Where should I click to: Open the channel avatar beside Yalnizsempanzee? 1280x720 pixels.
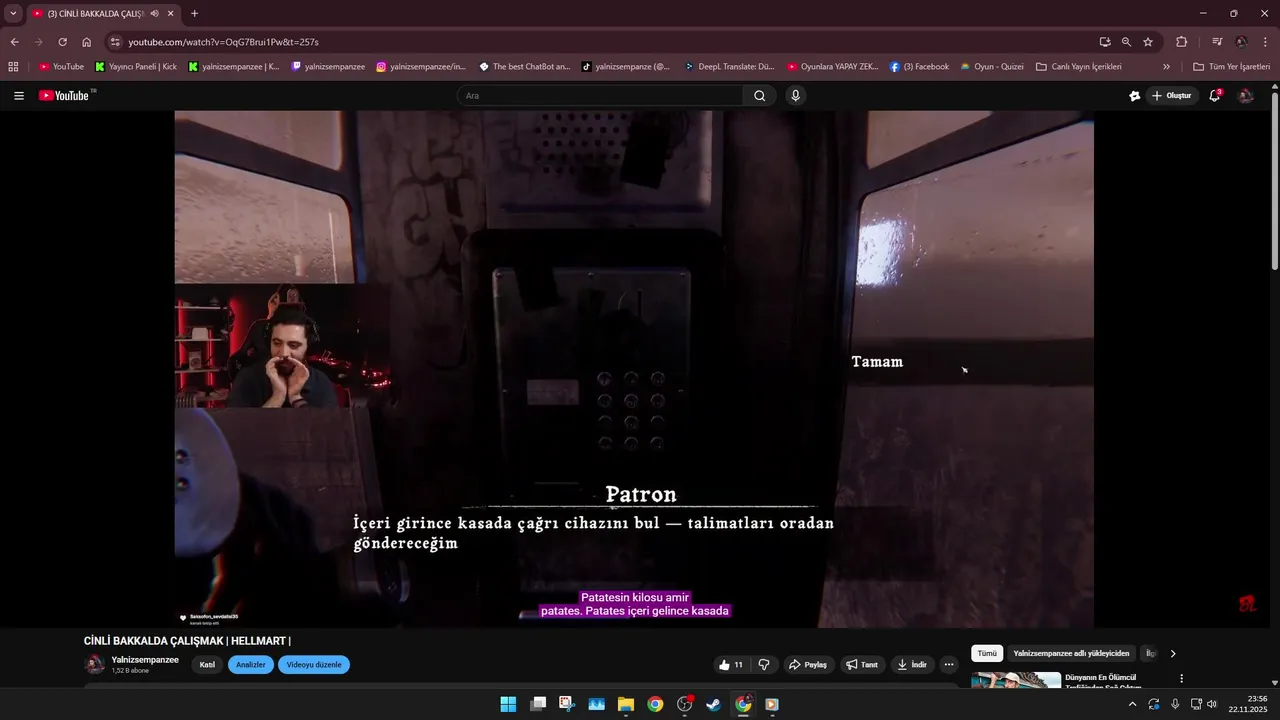95,665
